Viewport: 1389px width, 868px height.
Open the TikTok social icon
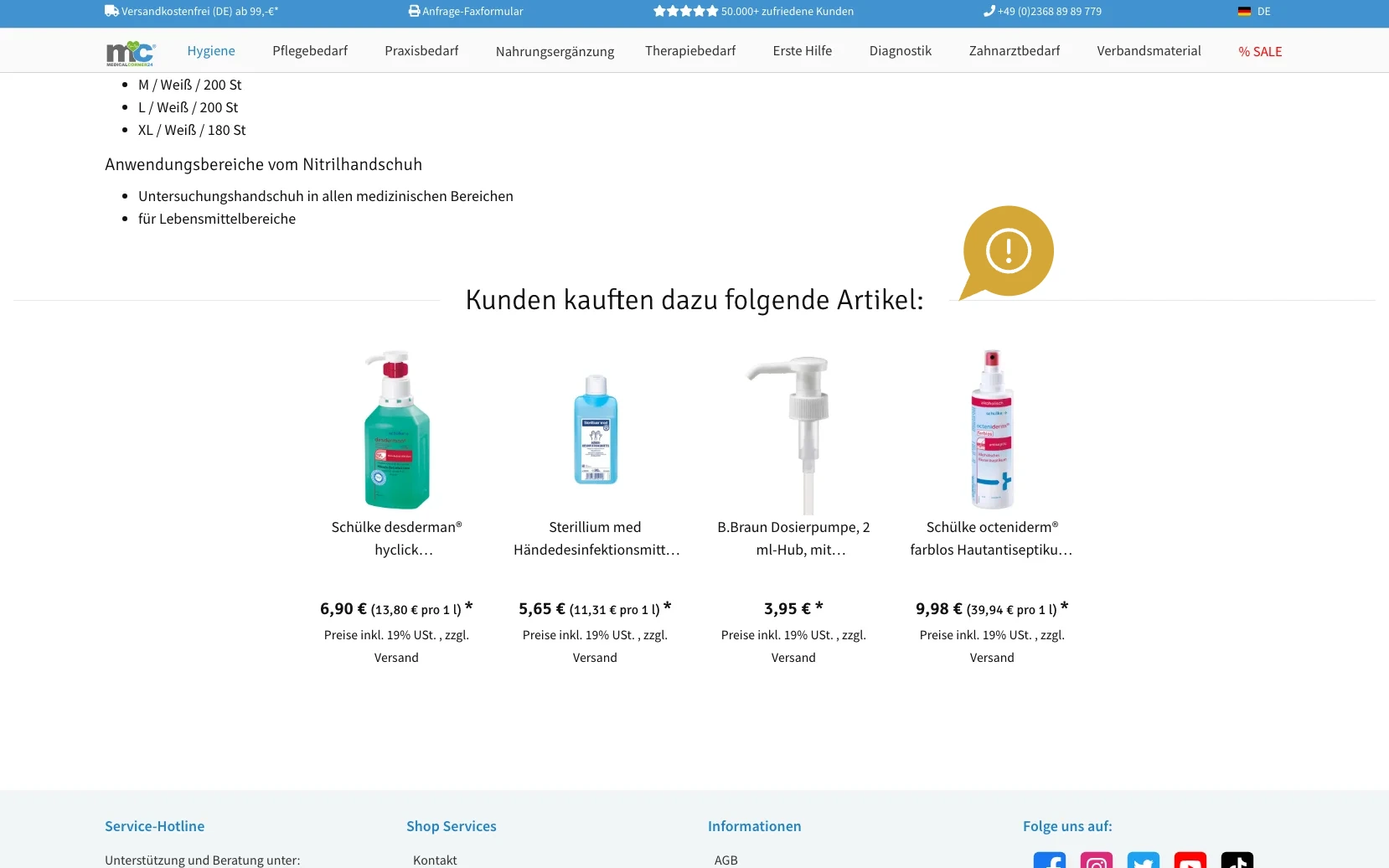(1237, 860)
